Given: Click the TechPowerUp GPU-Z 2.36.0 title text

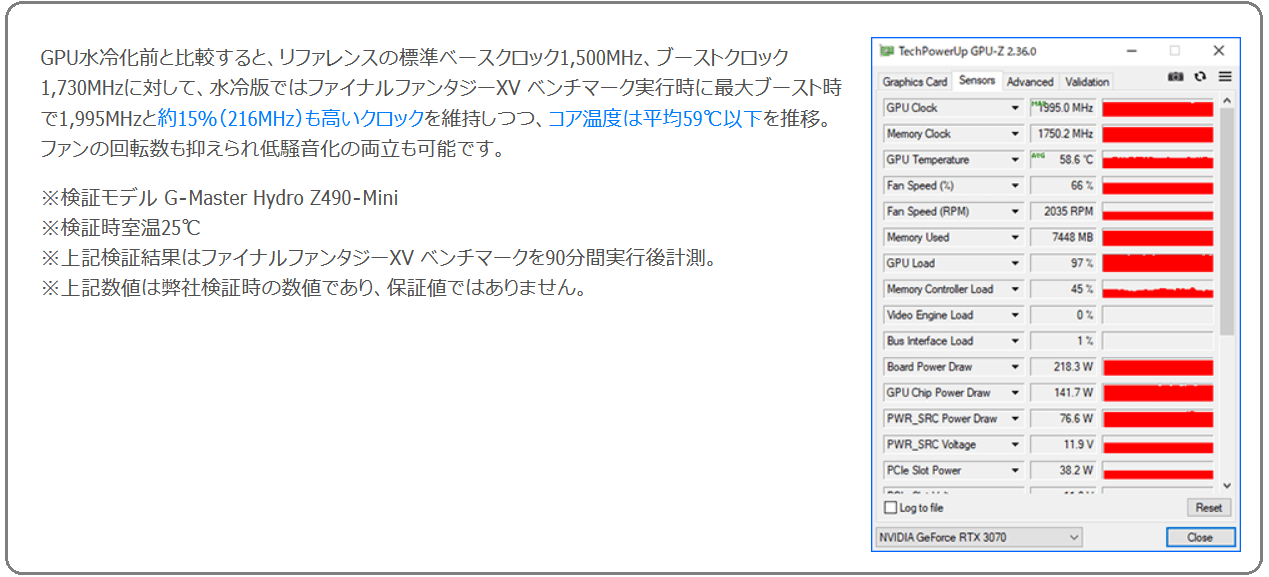Looking at the screenshot, I should click(x=967, y=51).
